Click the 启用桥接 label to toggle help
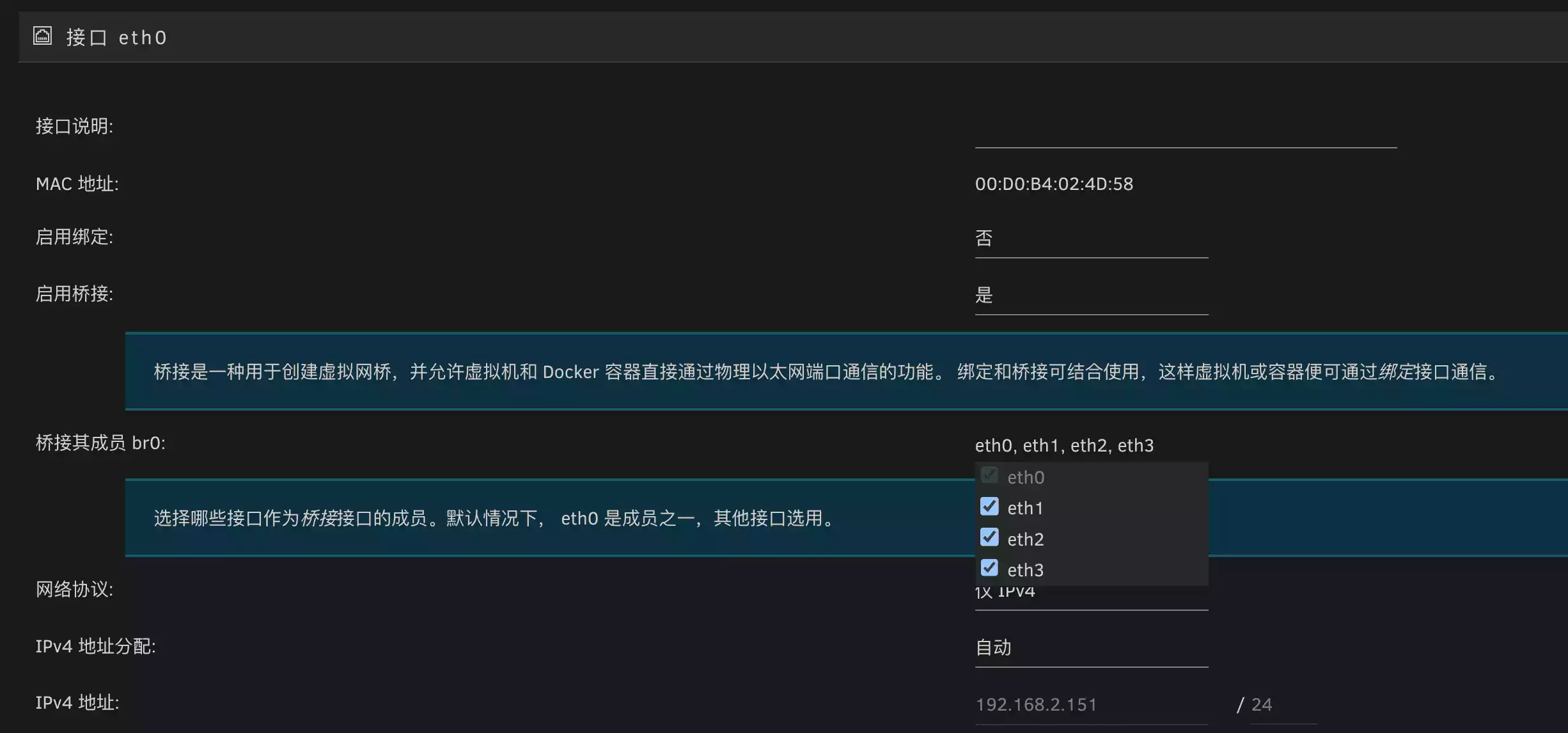The height and width of the screenshot is (733, 1568). click(x=74, y=294)
